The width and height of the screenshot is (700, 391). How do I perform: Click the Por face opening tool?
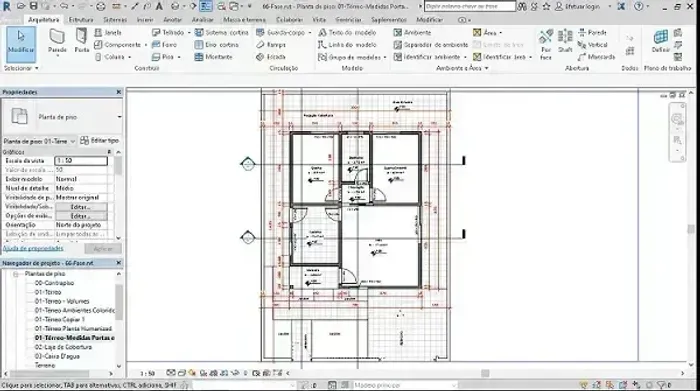pos(546,44)
